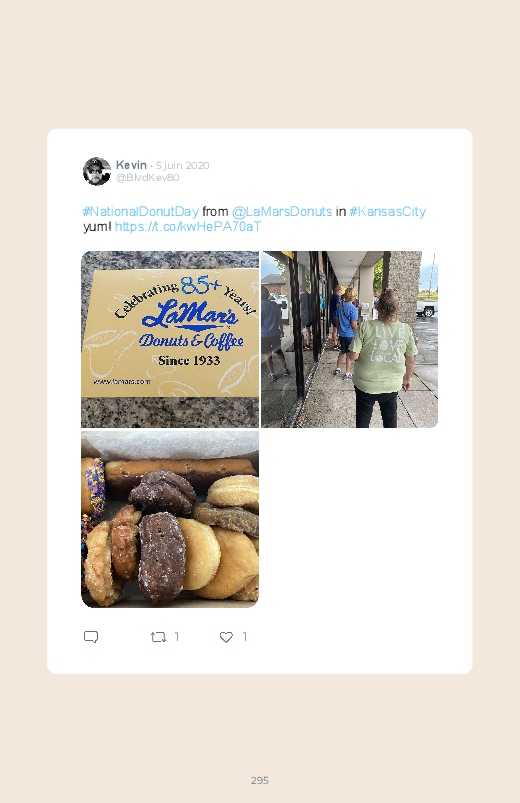Open the @LaMarsDonuts mention link

coord(282,211)
